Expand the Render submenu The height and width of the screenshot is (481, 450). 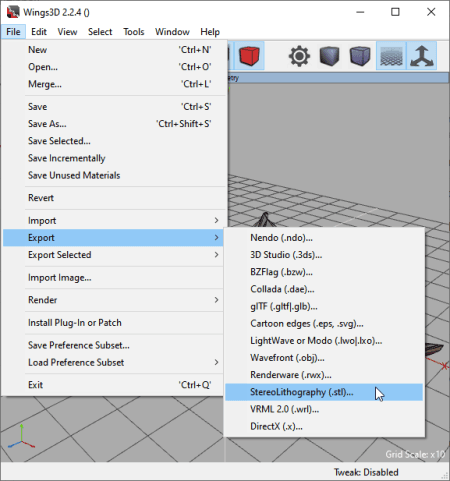click(114, 300)
